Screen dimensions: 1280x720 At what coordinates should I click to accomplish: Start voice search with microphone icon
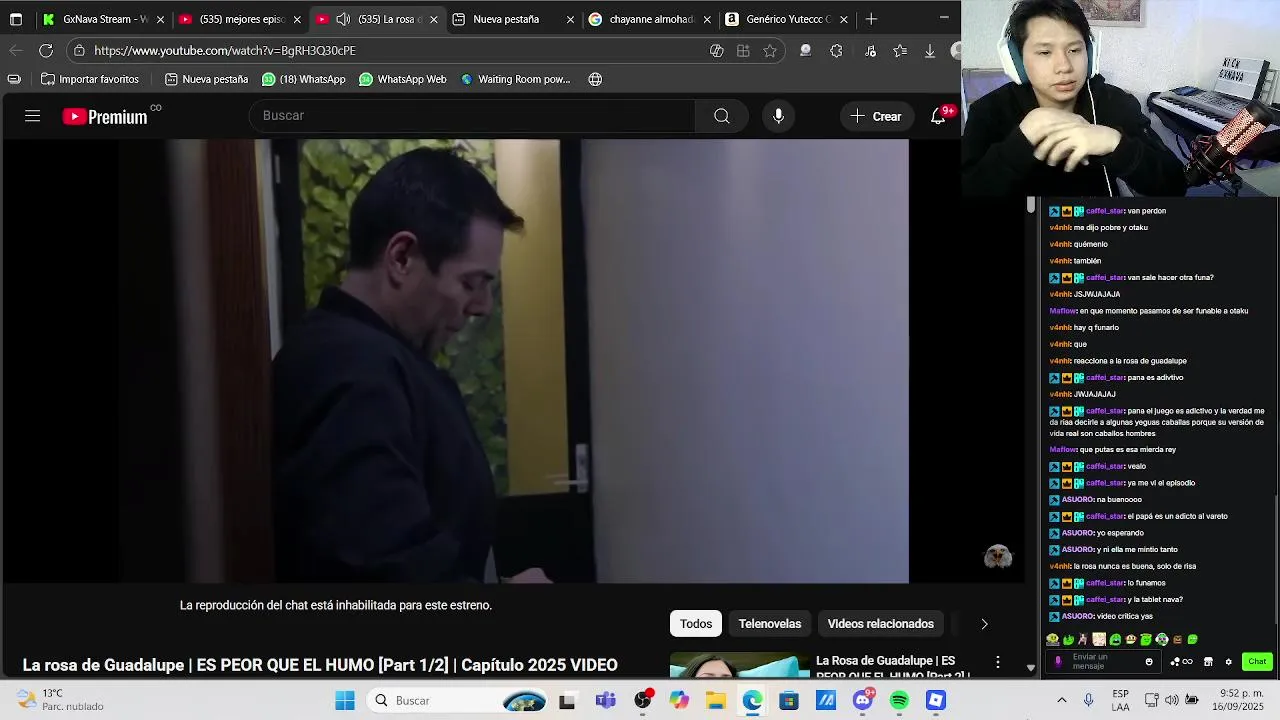(778, 116)
